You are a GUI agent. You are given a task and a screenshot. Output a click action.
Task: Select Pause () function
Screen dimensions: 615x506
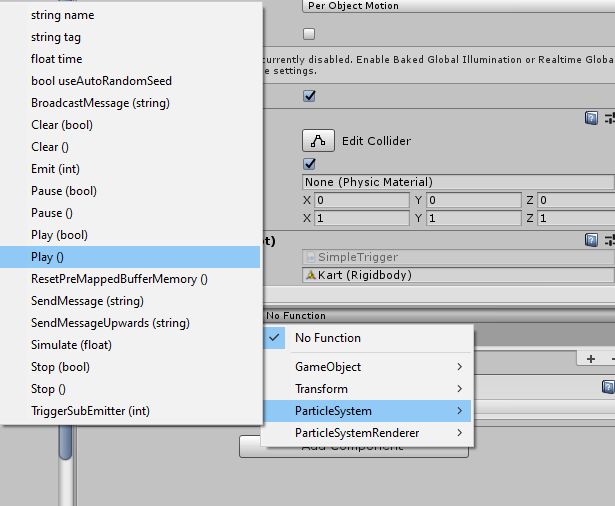(x=130, y=213)
